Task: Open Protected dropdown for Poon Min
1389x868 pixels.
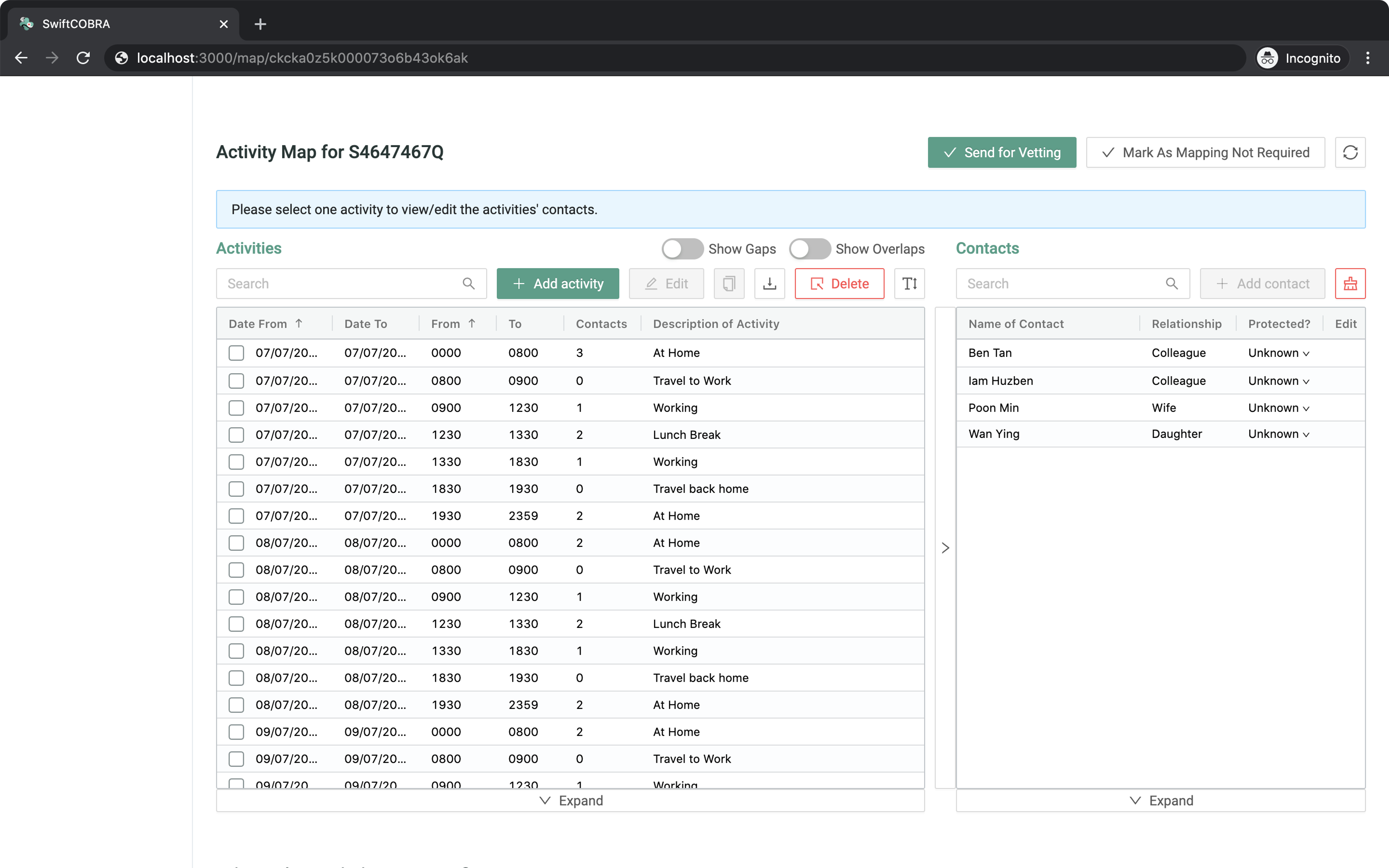Action: coord(1279,407)
